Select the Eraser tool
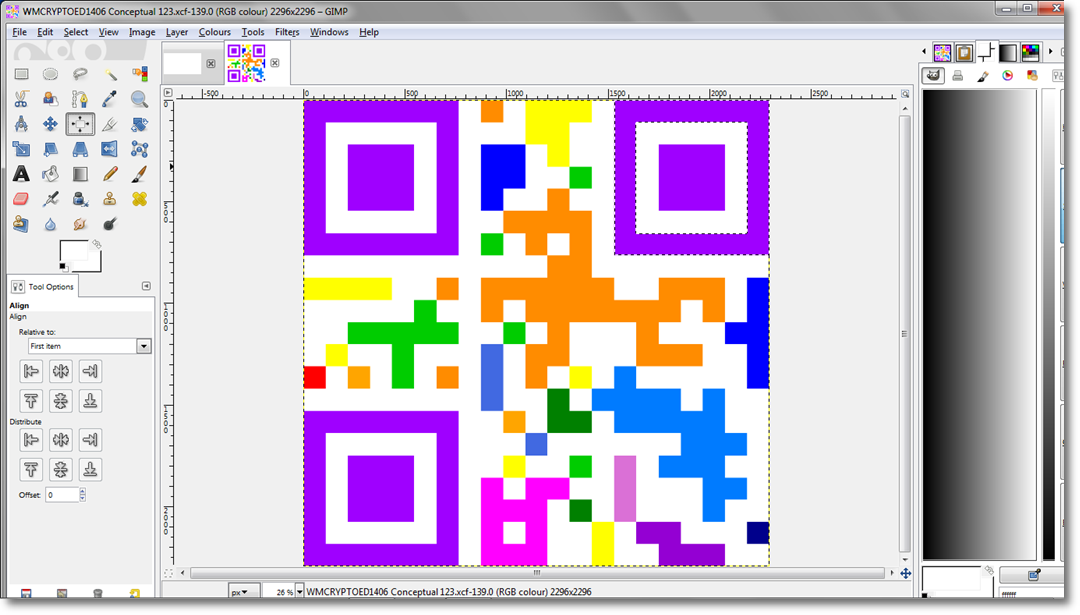 coord(21,199)
